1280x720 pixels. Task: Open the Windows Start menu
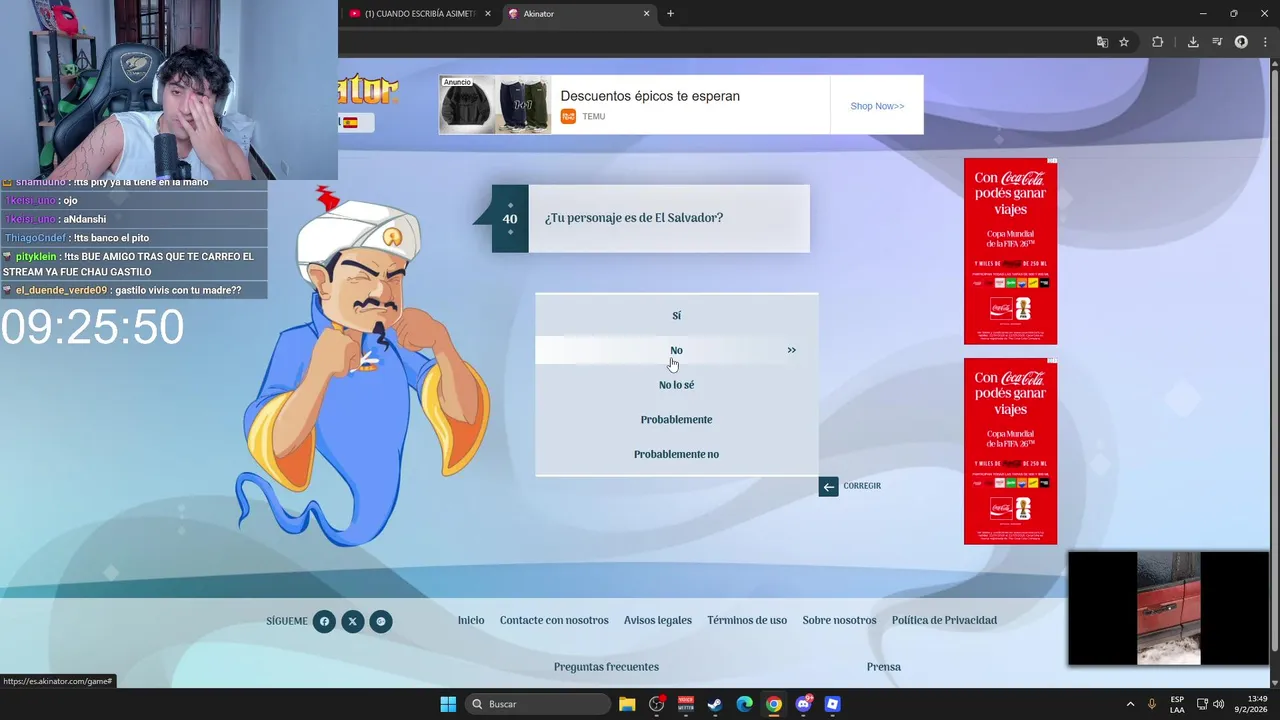tap(448, 704)
